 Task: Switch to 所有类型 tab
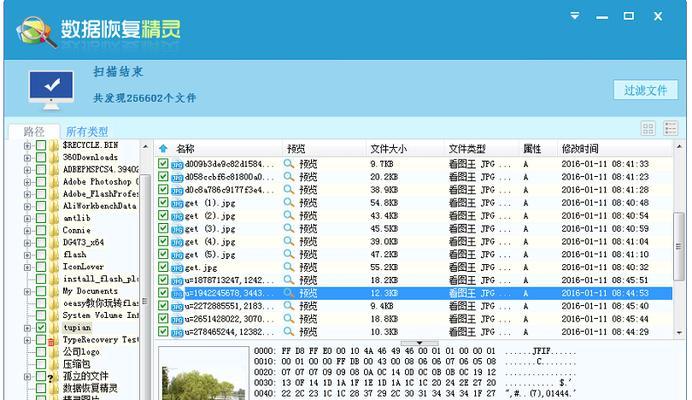pos(87,131)
